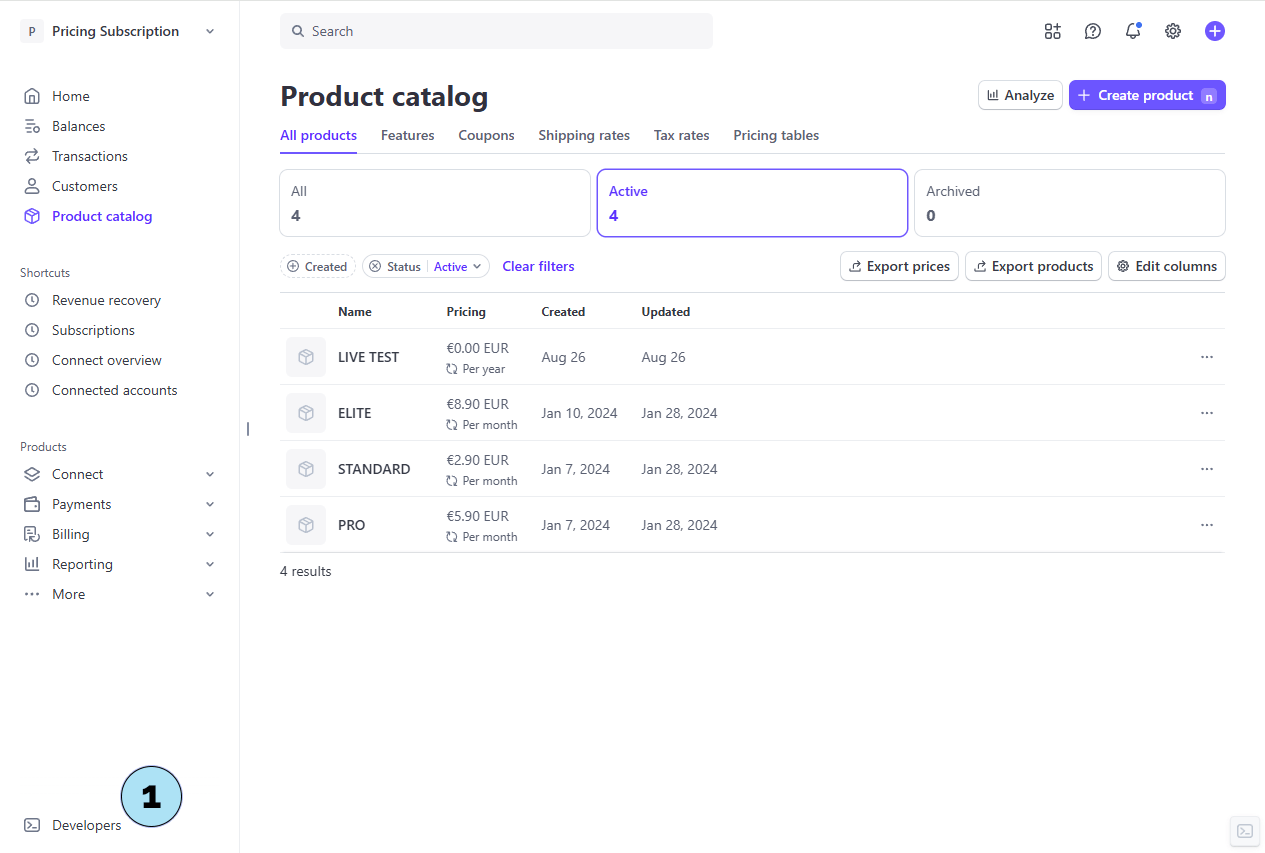This screenshot has width=1265, height=853.
Task: Select the All products filter card
Action: point(434,202)
